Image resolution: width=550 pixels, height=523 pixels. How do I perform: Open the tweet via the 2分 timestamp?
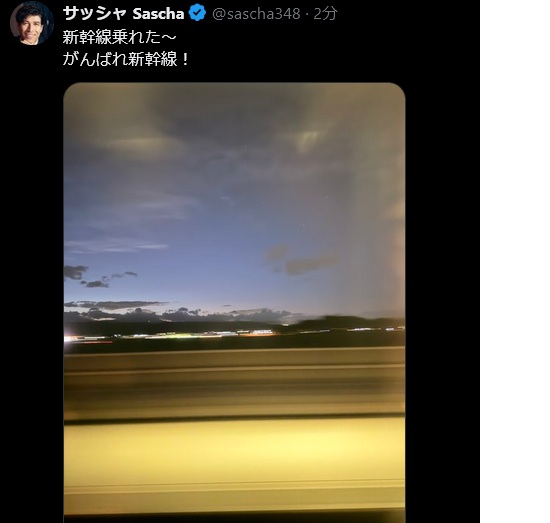tap(325, 14)
